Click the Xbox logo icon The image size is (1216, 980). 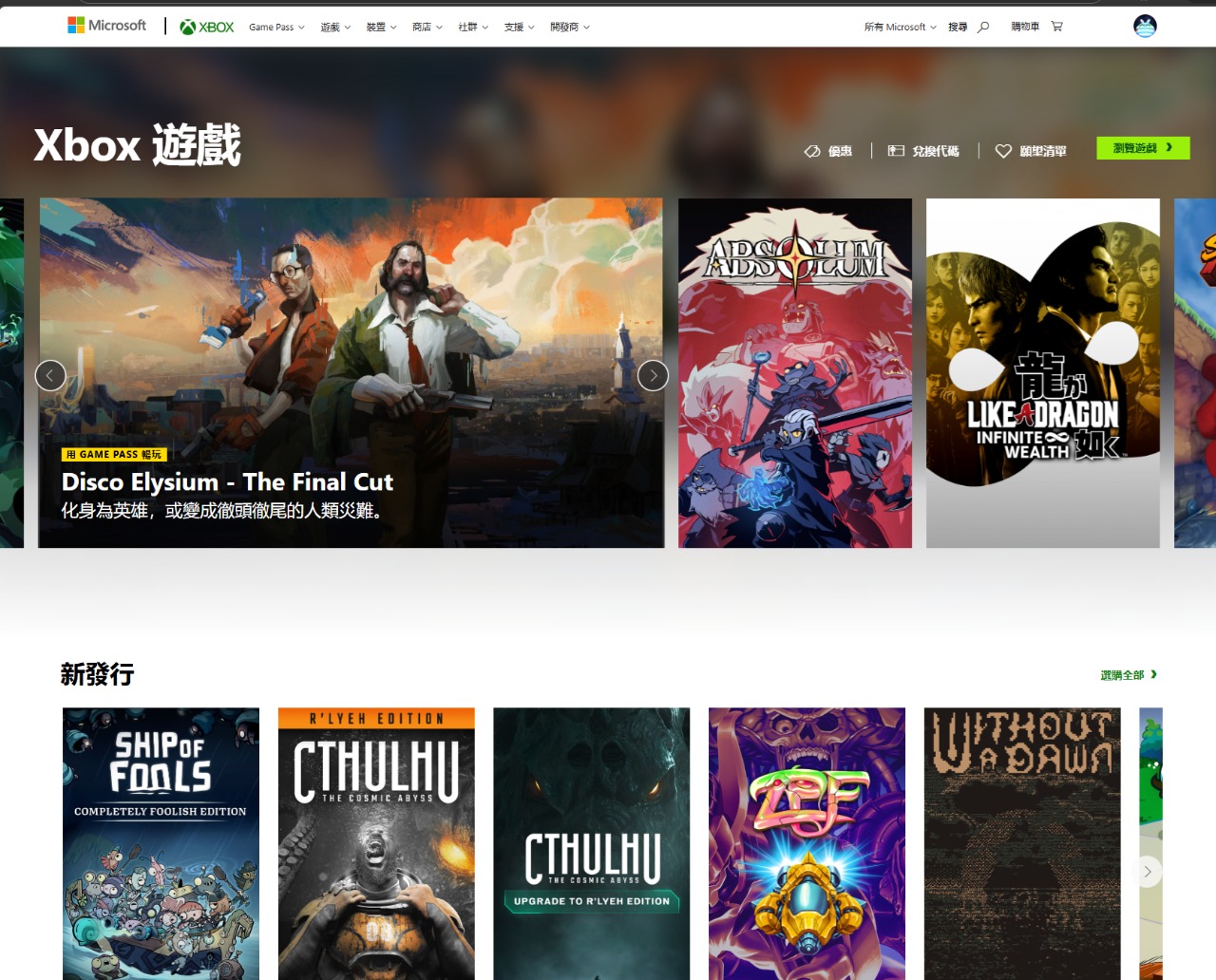(x=188, y=28)
